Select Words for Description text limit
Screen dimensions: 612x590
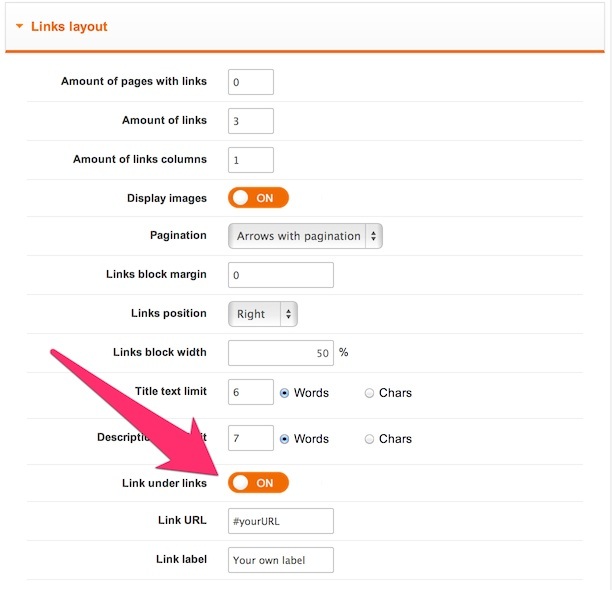tap(285, 439)
